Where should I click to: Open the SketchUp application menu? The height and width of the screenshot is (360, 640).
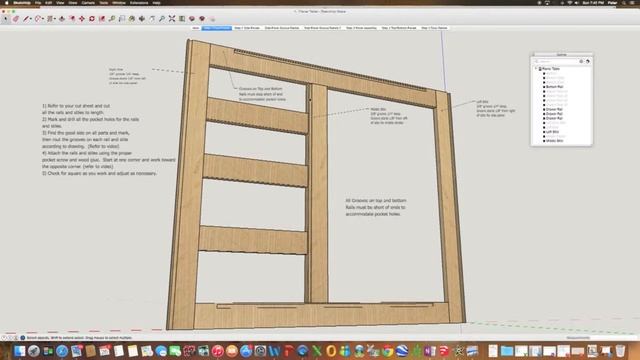point(22,3)
